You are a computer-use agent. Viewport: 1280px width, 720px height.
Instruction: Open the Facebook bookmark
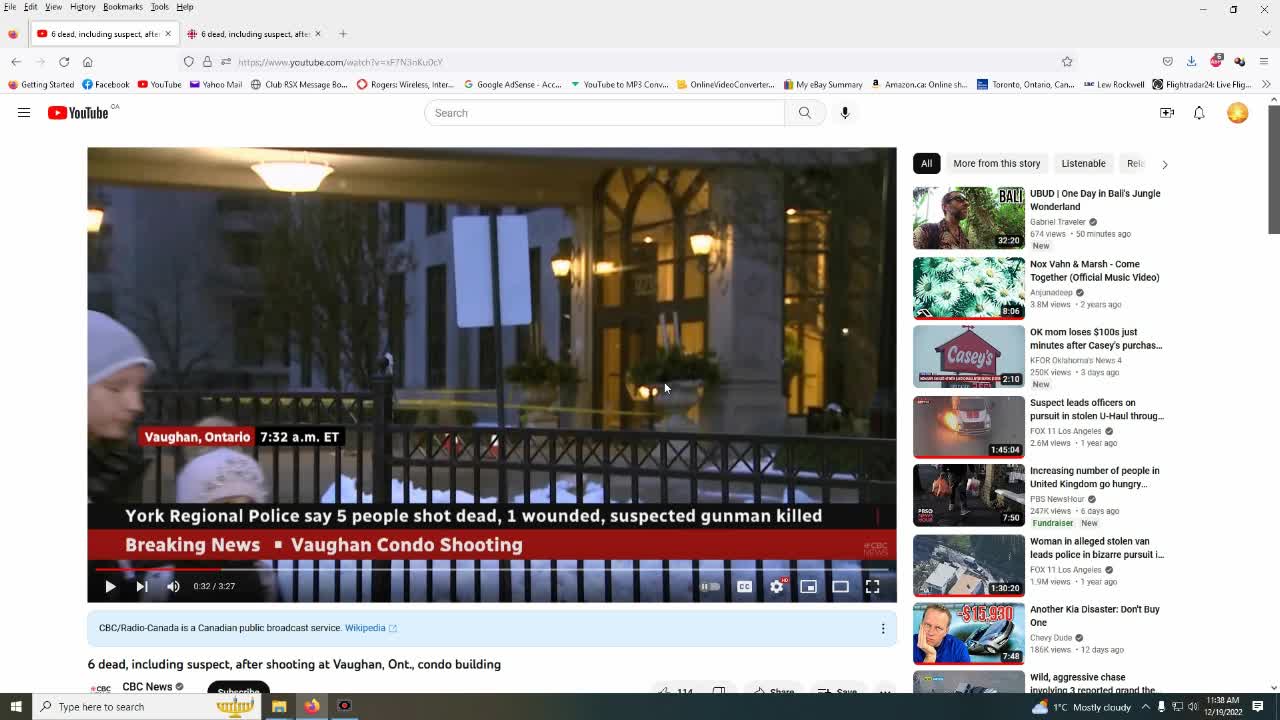pos(106,84)
